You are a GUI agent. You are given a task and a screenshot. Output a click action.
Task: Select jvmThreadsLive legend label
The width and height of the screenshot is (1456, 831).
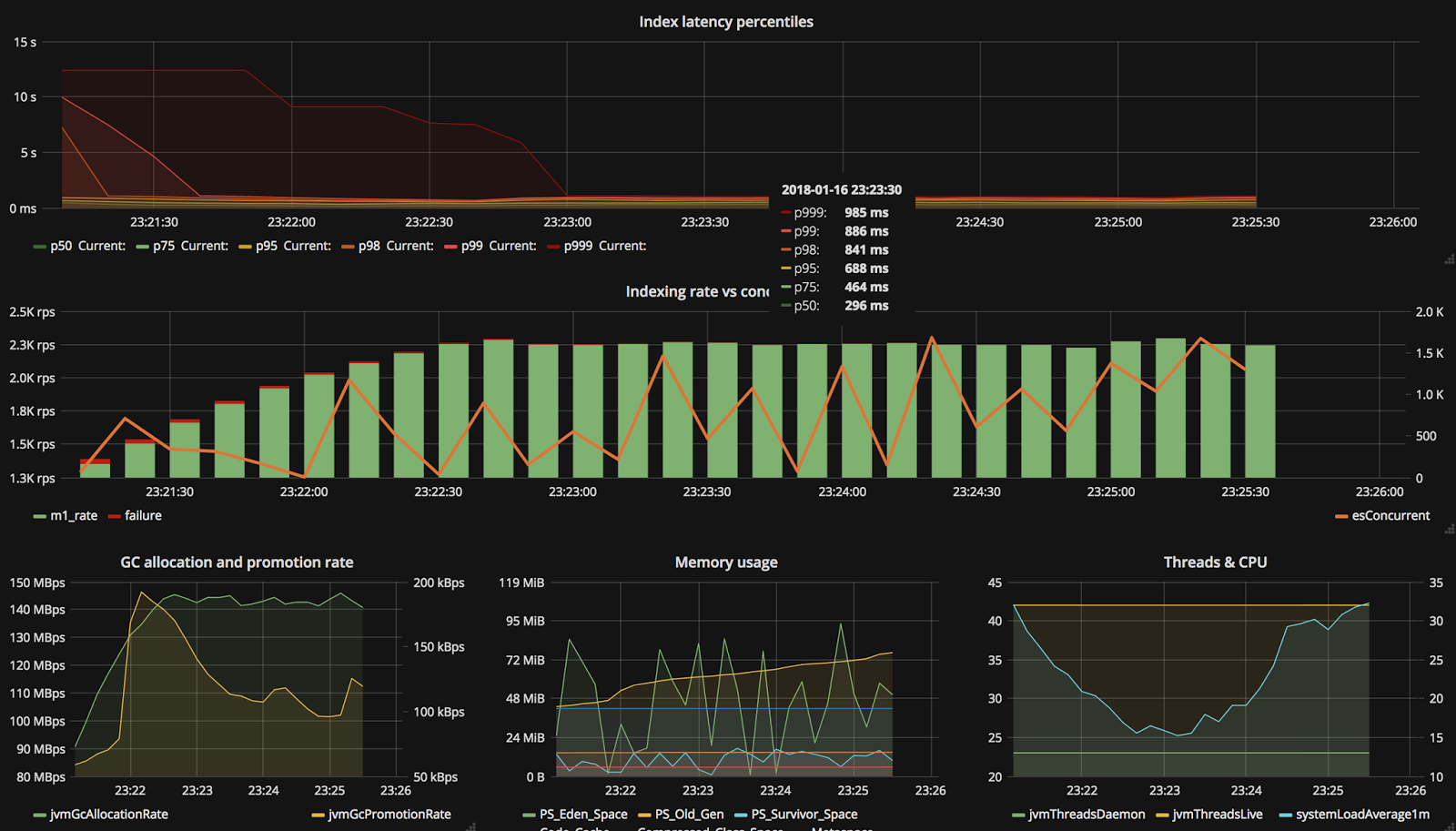[1218, 814]
